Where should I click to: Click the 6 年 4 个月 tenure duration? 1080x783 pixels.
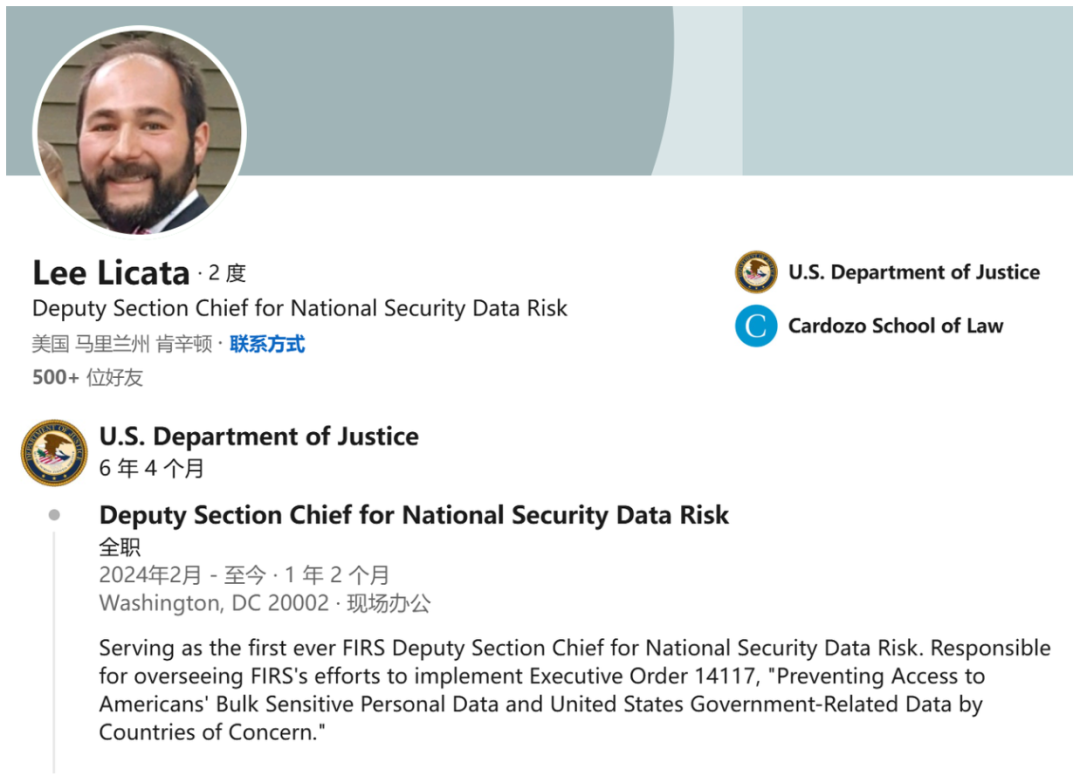tap(152, 468)
